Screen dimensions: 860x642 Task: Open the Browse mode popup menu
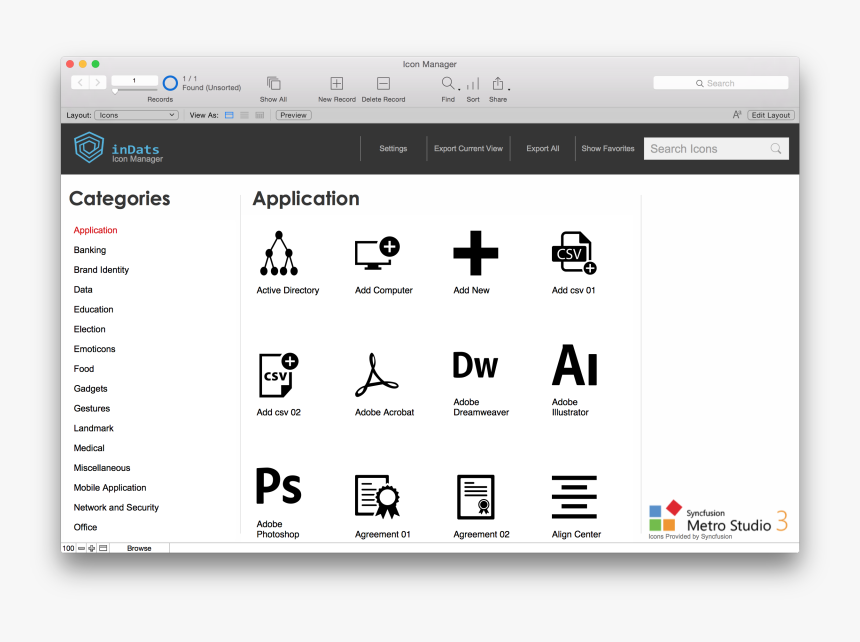139,548
